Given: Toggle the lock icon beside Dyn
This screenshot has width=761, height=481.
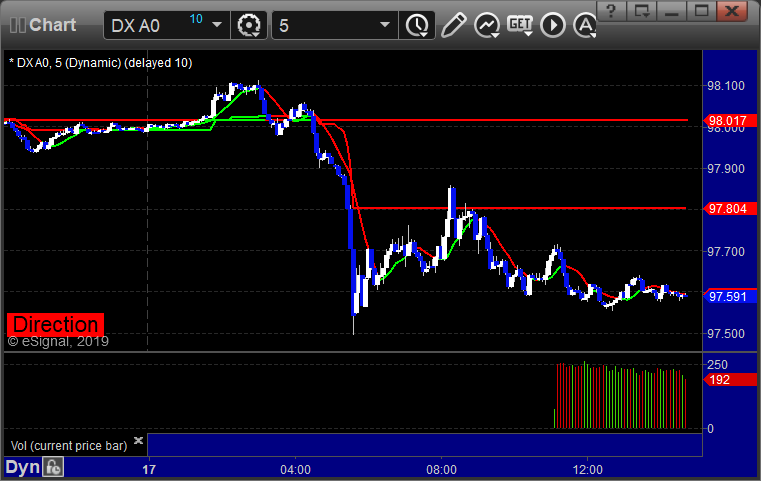Looking at the screenshot, I should point(53,467).
